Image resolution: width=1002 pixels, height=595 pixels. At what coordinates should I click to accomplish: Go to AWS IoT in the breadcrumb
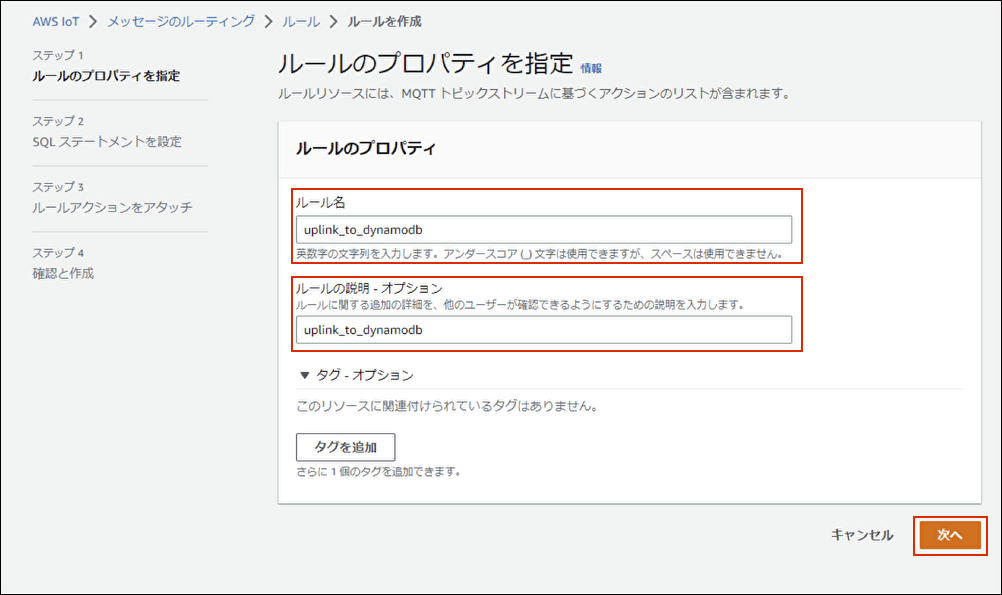pyautogui.click(x=55, y=21)
